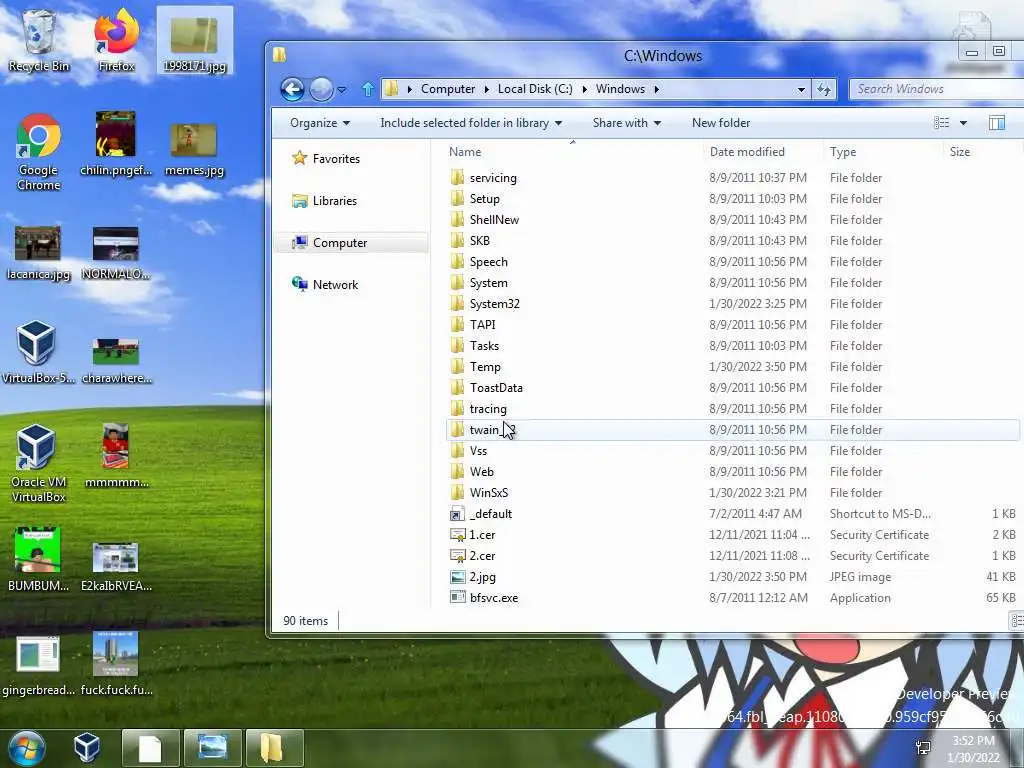Select the _default shortcut file

point(731,514)
